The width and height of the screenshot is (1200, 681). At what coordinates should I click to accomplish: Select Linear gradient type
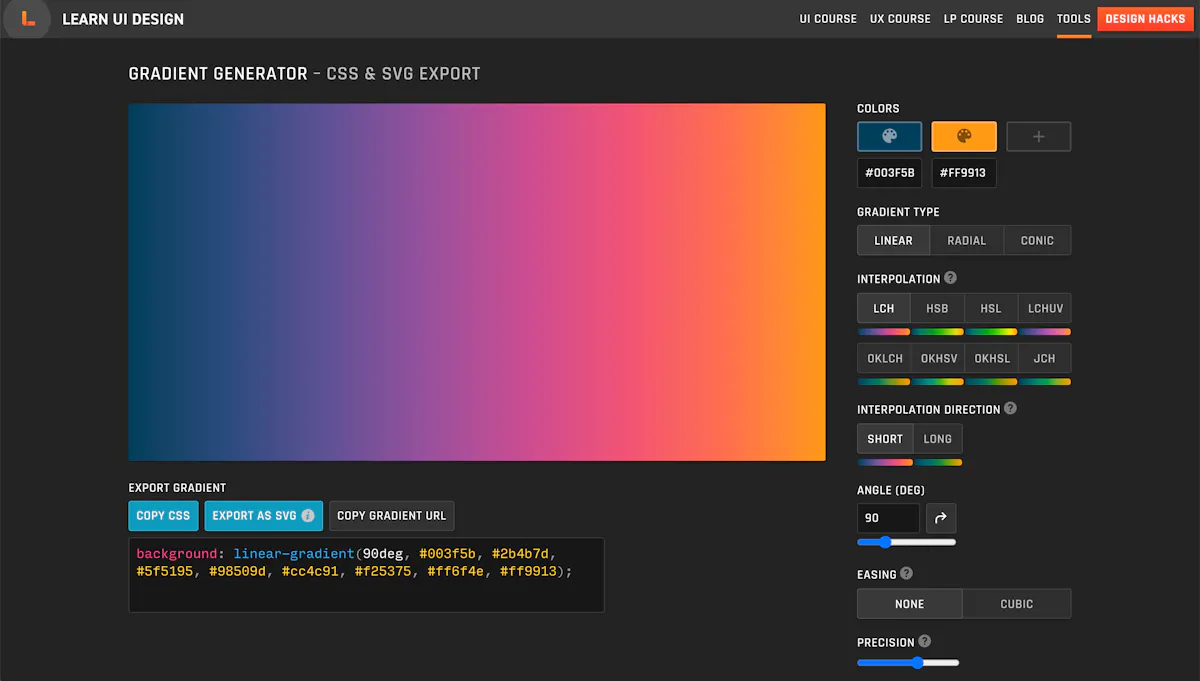point(893,240)
